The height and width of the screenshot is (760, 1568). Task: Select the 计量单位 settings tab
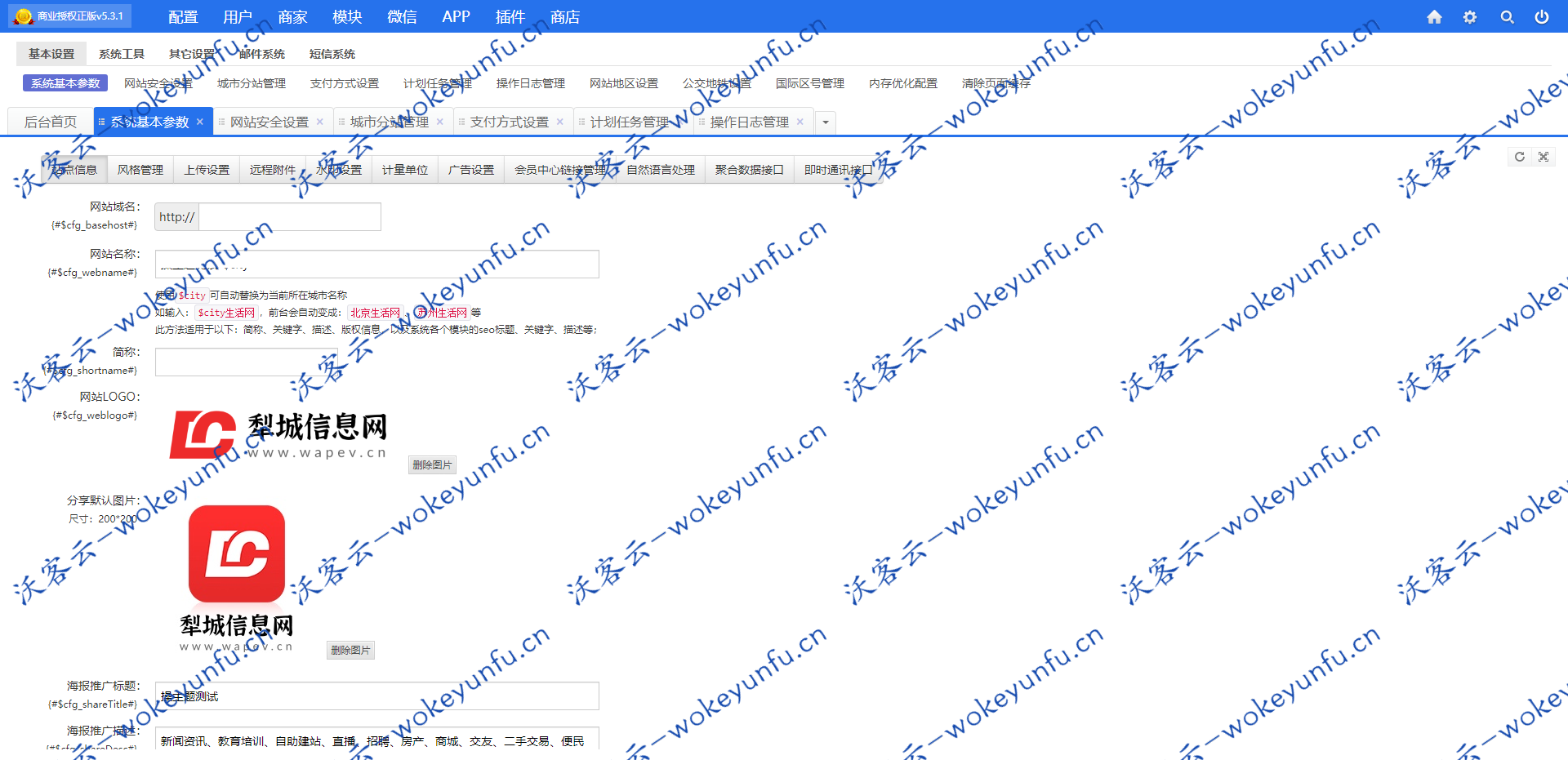(x=405, y=170)
